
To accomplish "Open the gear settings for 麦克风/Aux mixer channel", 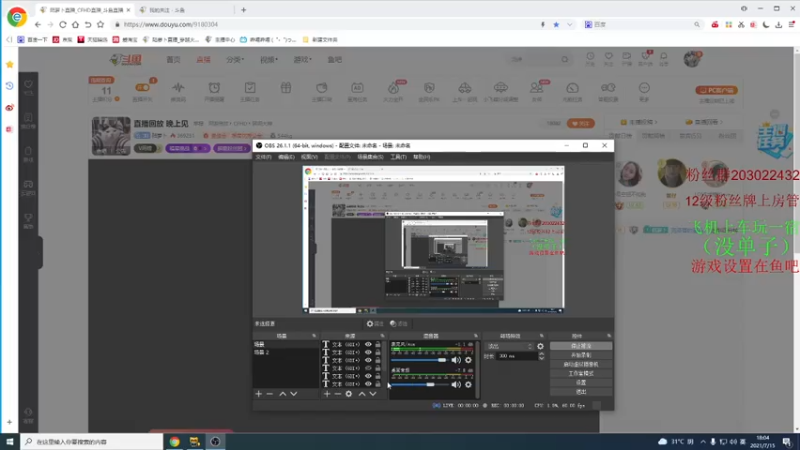I will tap(468, 360).
